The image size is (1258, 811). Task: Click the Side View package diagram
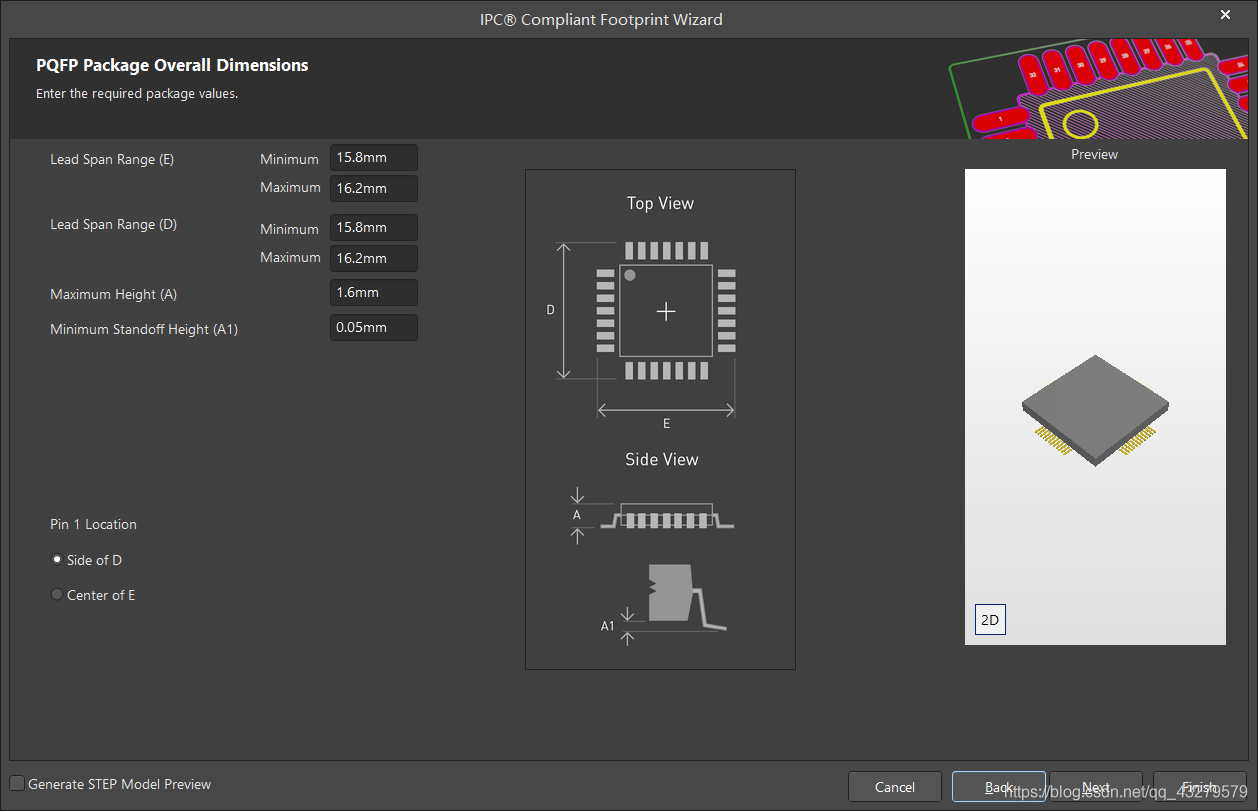665,517
